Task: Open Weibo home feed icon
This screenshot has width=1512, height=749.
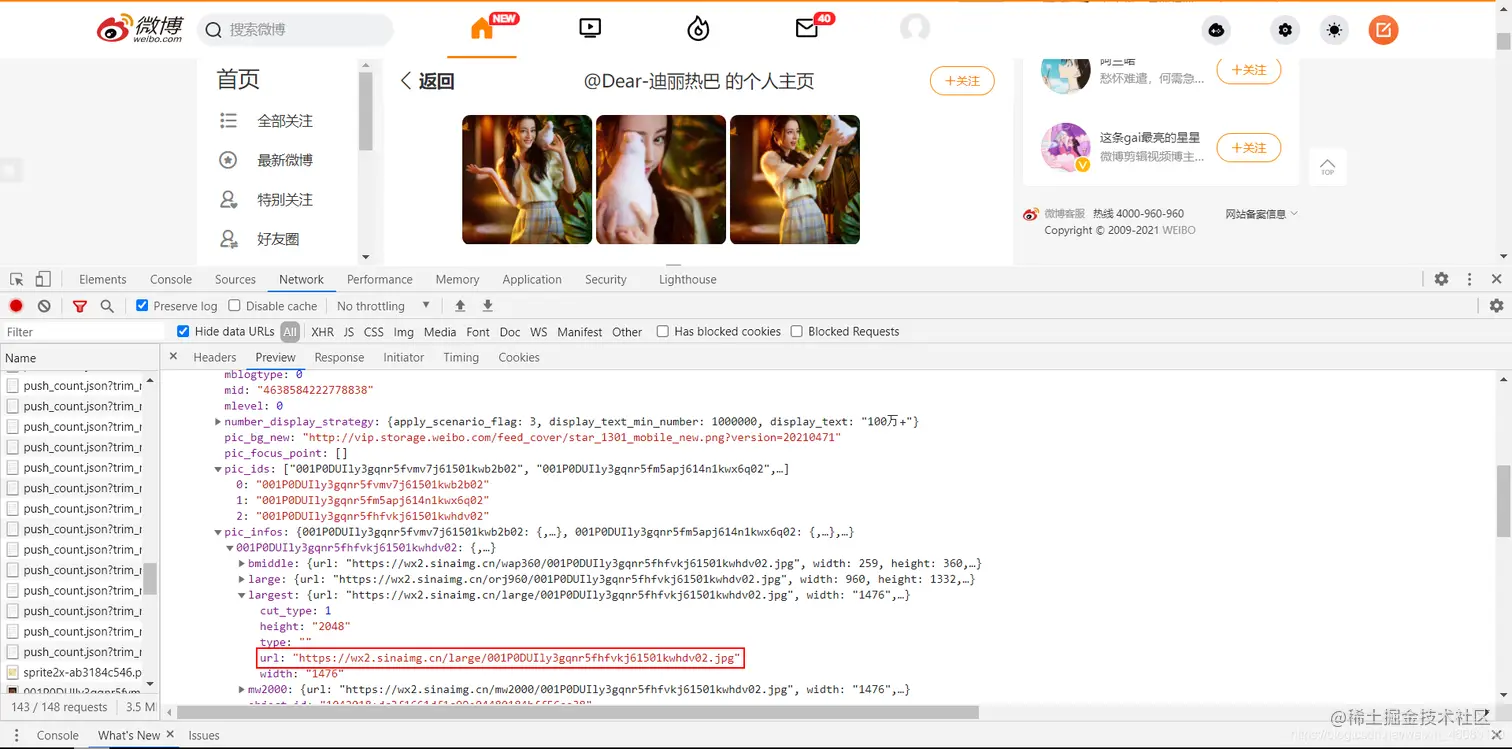Action: [x=482, y=29]
